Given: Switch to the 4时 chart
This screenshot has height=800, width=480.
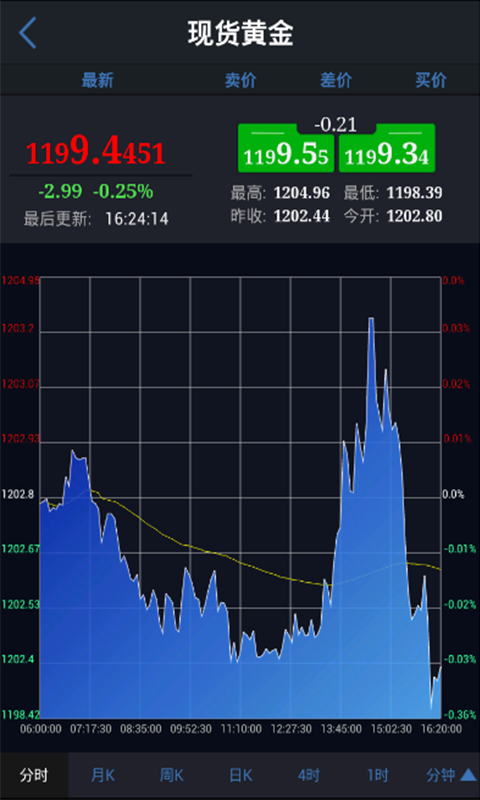Looking at the screenshot, I should (x=309, y=776).
